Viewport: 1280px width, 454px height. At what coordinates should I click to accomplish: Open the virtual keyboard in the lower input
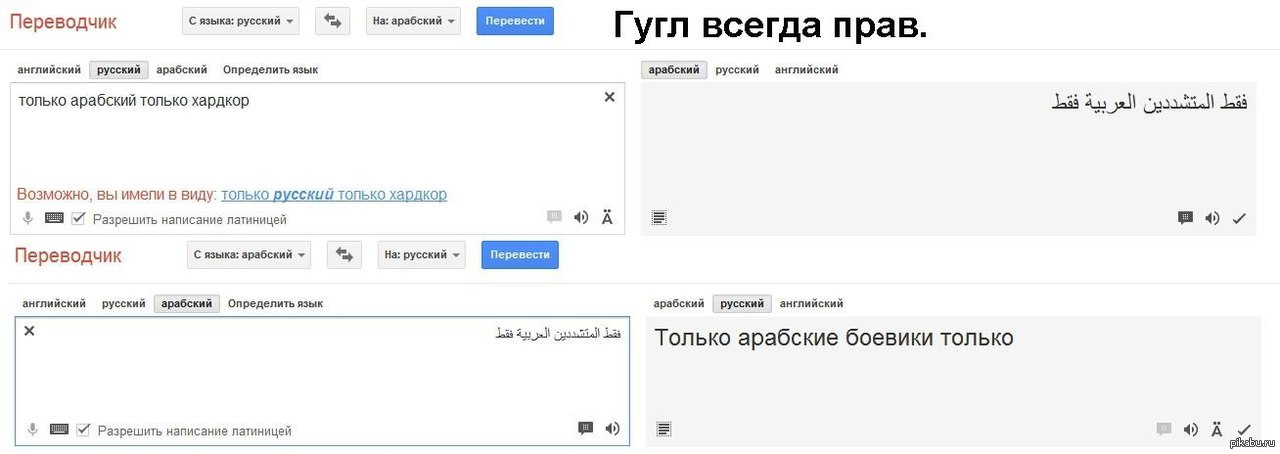[59, 429]
